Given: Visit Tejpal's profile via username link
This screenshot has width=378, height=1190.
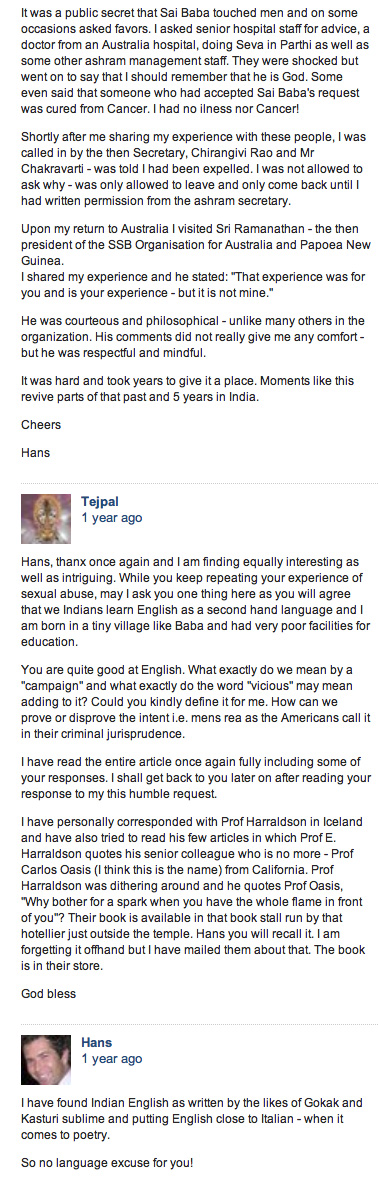Looking at the screenshot, I should tap(100, 501).
